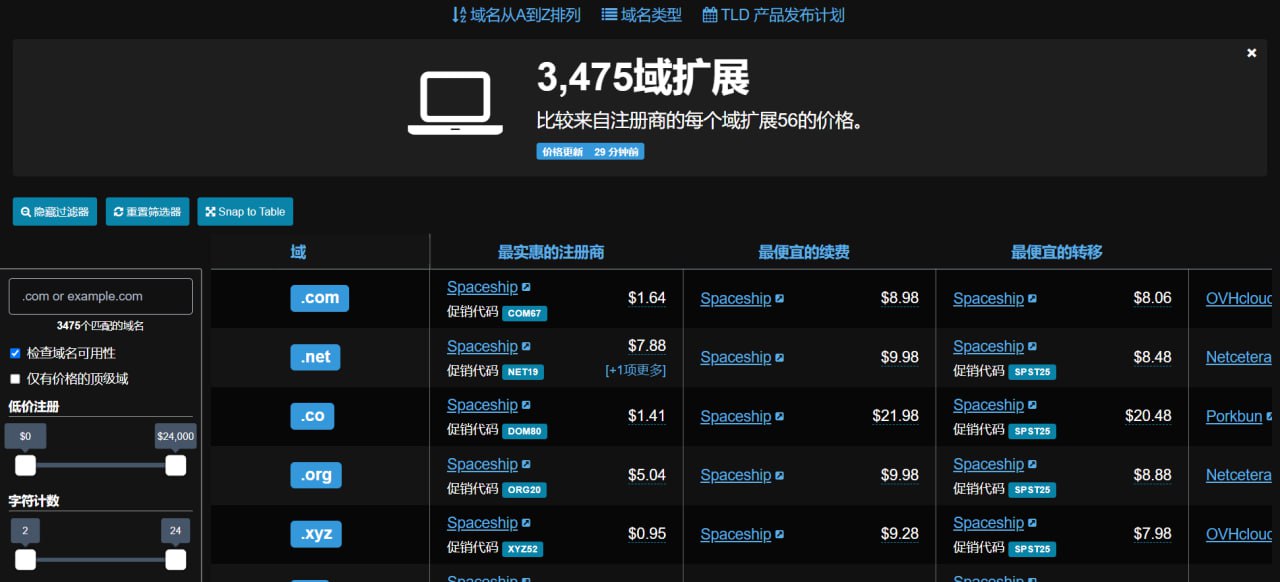Sort by 最实惠的注册商 column header

(x=551, y=252)
